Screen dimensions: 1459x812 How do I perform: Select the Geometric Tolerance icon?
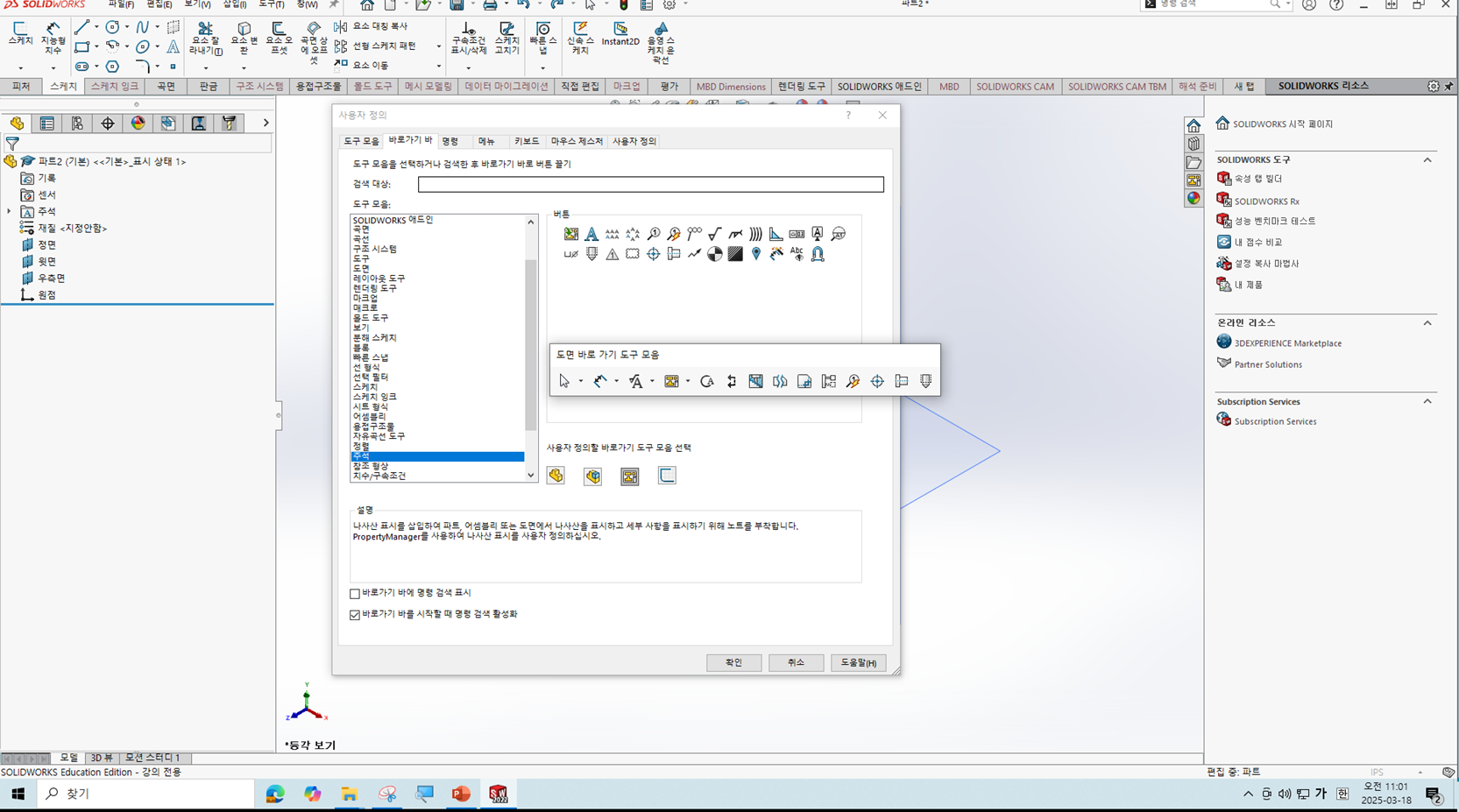pyautogui.click(x=797, y=234)
